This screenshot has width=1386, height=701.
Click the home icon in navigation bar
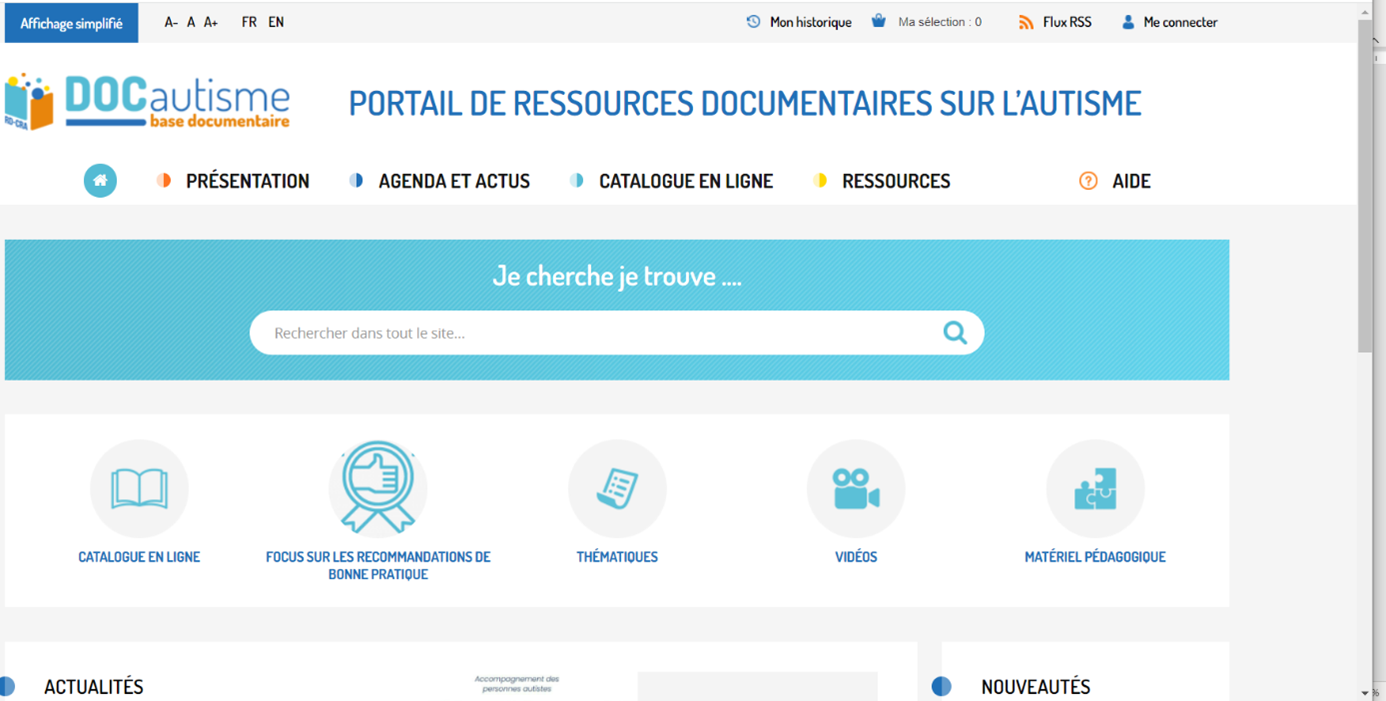(100, 181)
